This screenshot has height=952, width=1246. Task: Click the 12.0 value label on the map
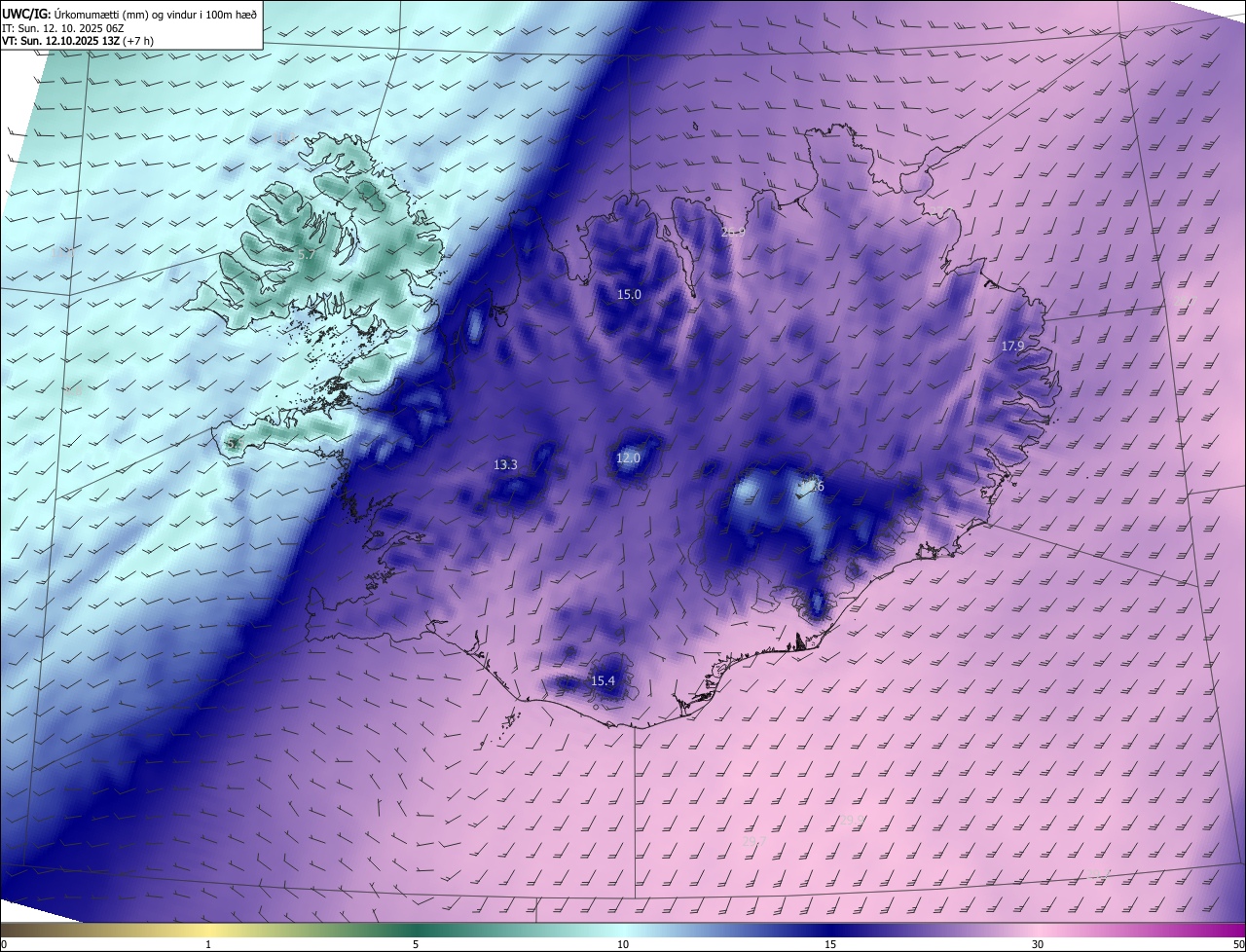(x=628, y=458)
